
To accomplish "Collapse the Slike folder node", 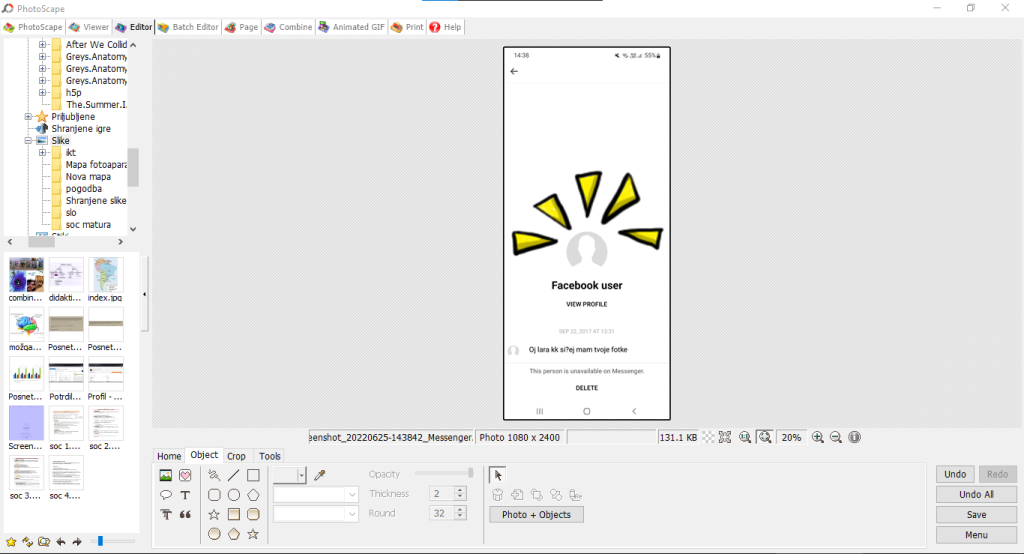I will point(28,140).
